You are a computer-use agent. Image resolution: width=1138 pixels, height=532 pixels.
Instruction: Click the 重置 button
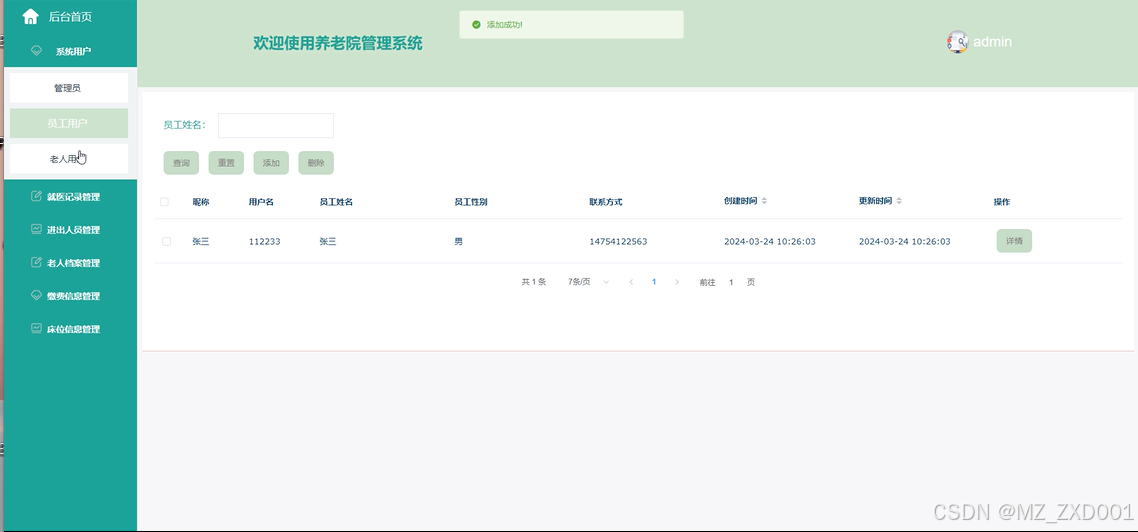[x=226, y=163]
